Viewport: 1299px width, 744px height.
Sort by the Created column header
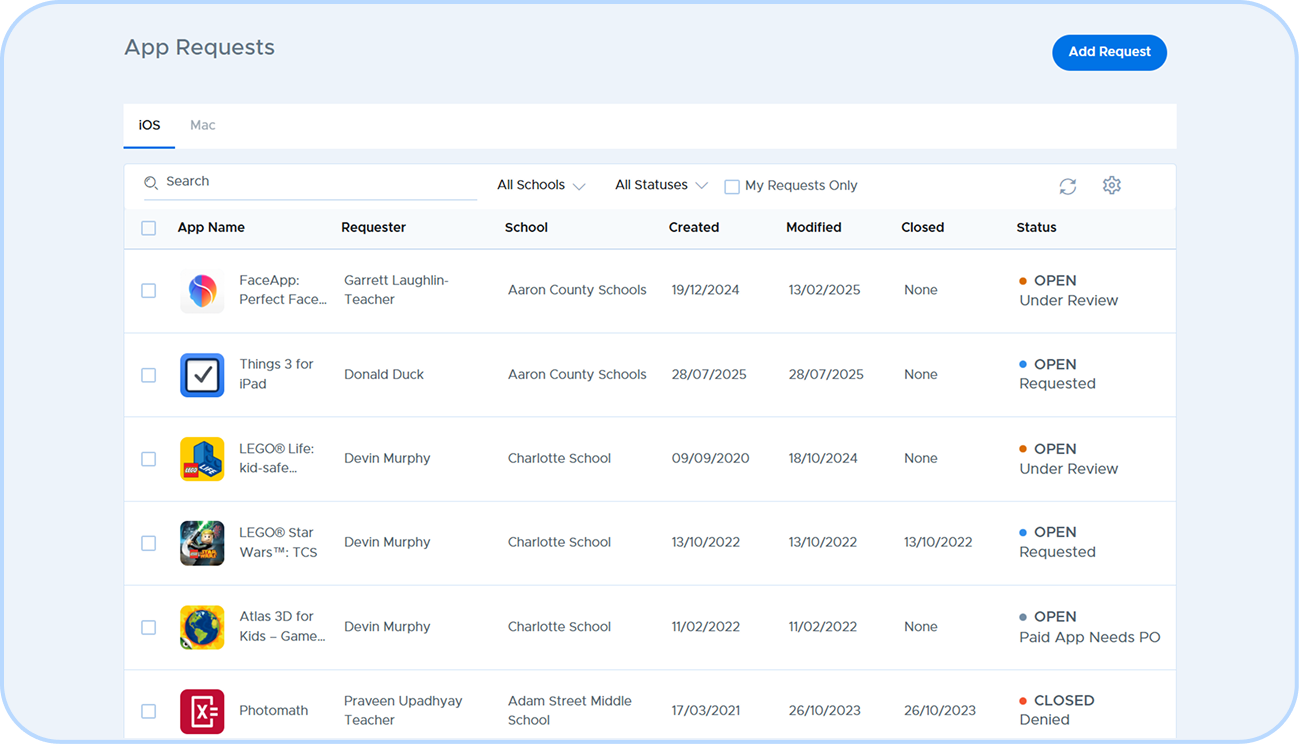(x=694, y=227)
